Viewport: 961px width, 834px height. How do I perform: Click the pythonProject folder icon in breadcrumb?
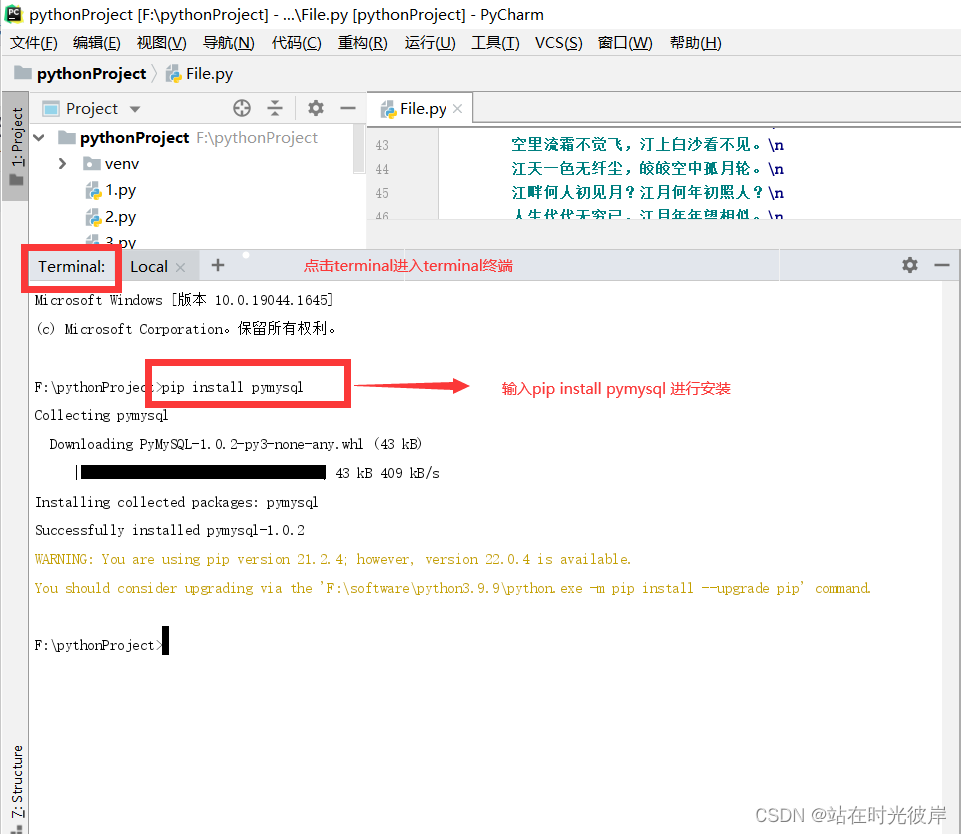click(23, 73)
